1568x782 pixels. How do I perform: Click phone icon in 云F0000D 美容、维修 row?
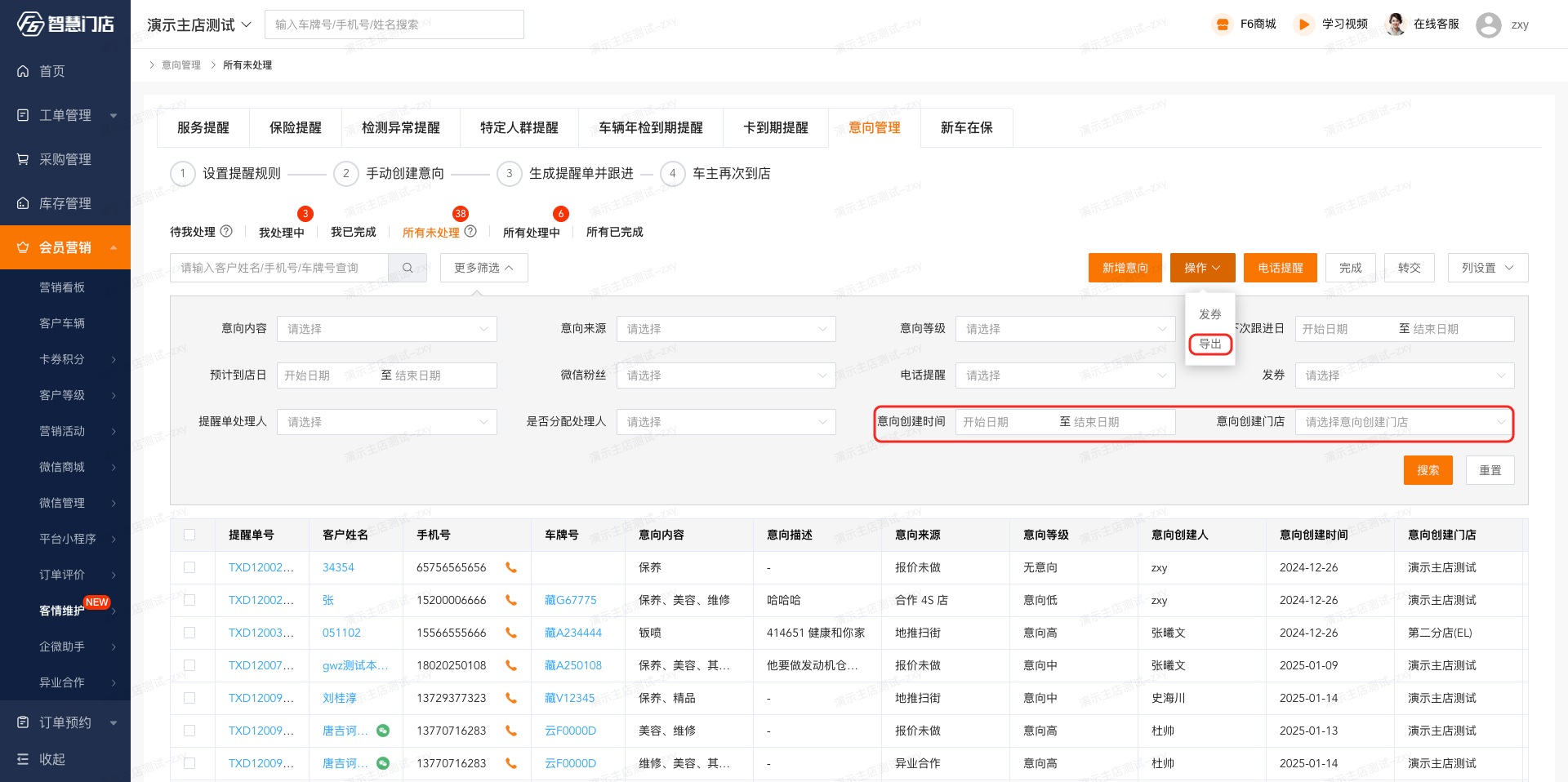(x=511, y=731)
